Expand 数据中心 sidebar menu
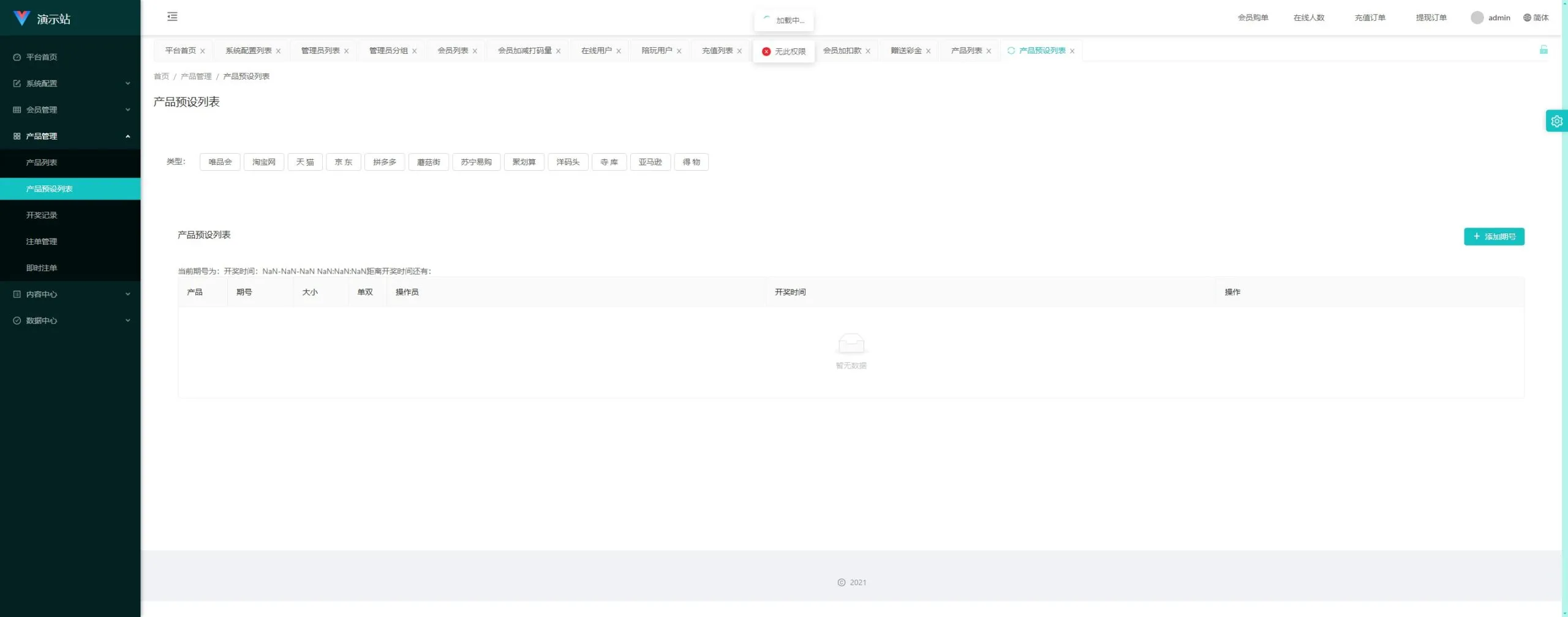 tap(70, 320)
